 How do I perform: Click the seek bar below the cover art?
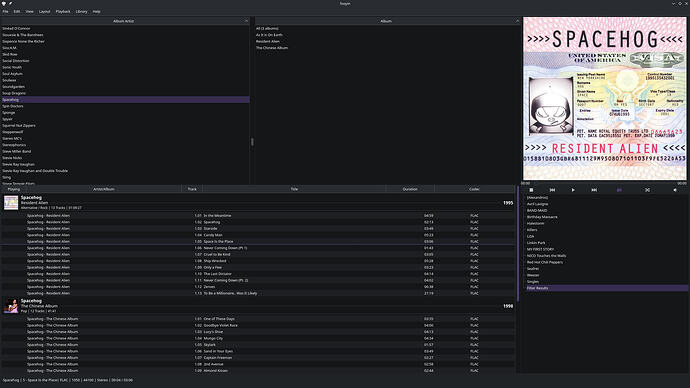pyautogui.click(x=604, y=183)
